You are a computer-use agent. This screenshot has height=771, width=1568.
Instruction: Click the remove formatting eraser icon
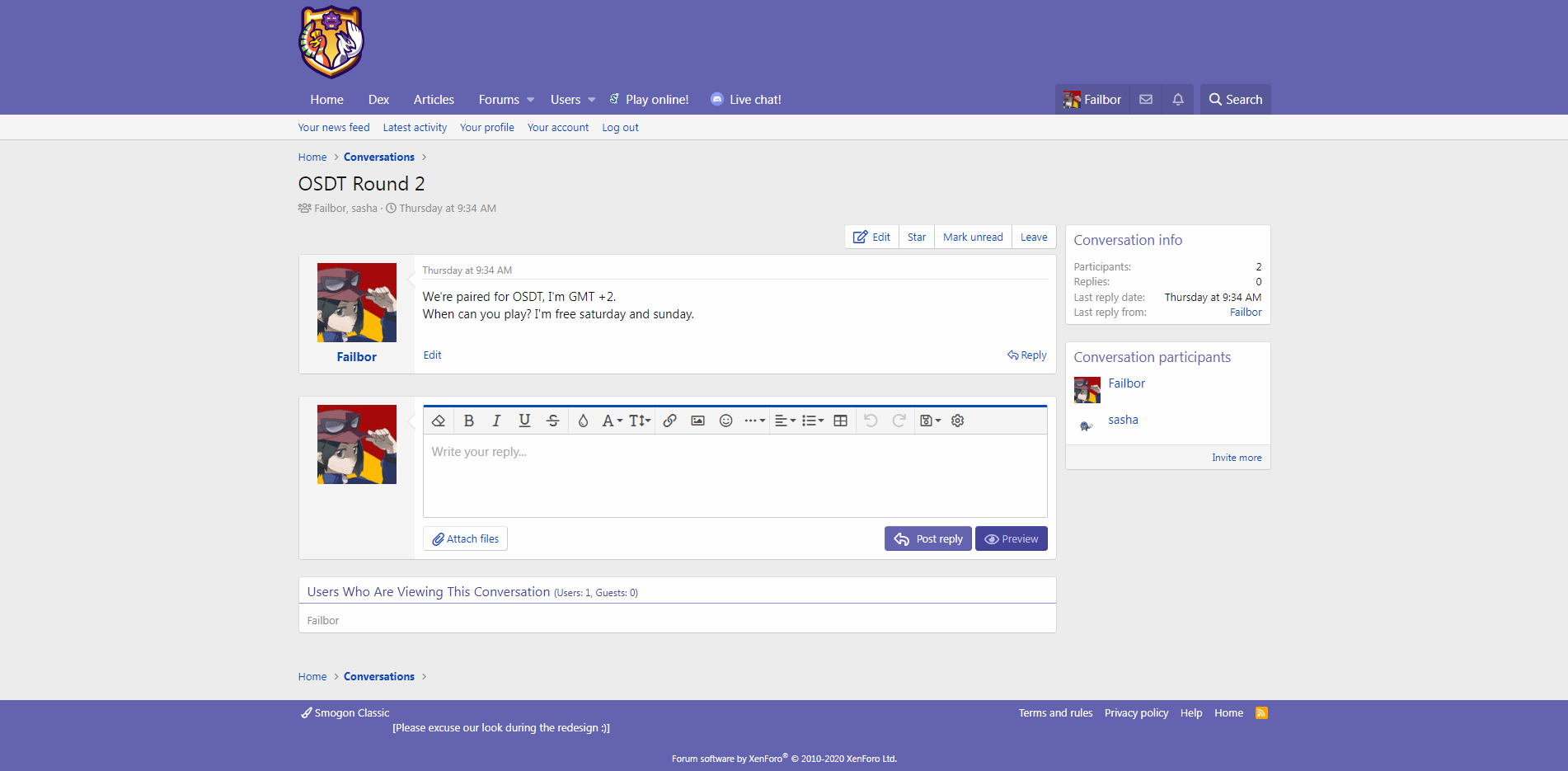pyautogui.click(x=439, y=421)
